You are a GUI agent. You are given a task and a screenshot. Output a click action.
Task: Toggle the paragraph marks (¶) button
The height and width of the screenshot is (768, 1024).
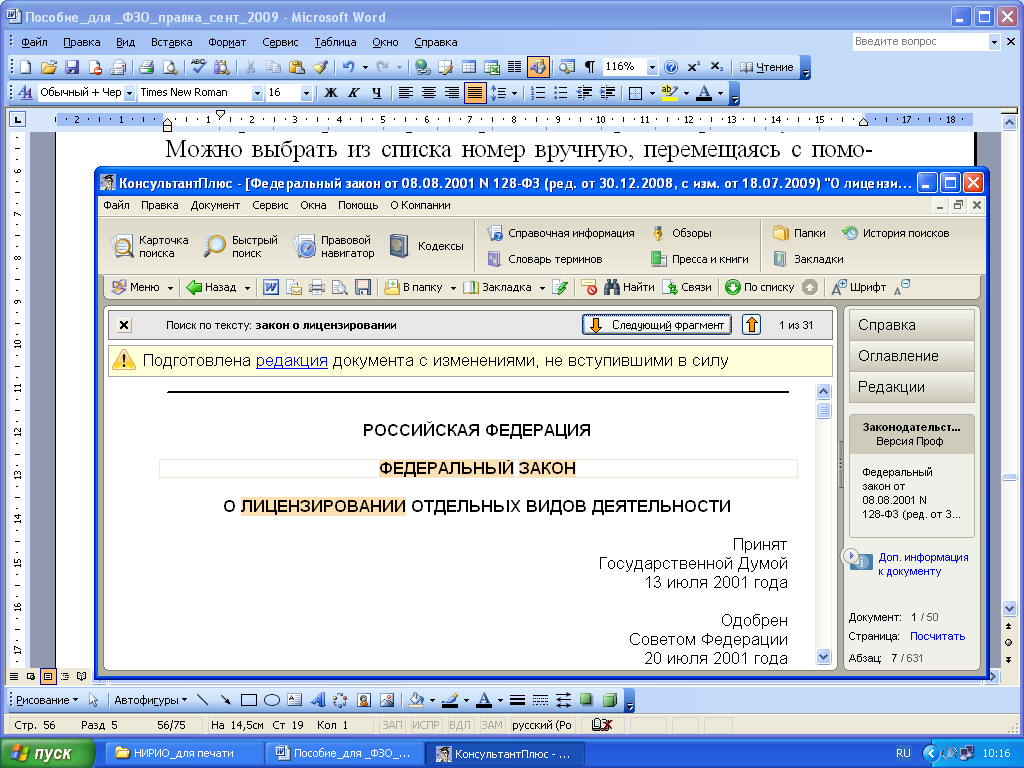pos(590,67)
